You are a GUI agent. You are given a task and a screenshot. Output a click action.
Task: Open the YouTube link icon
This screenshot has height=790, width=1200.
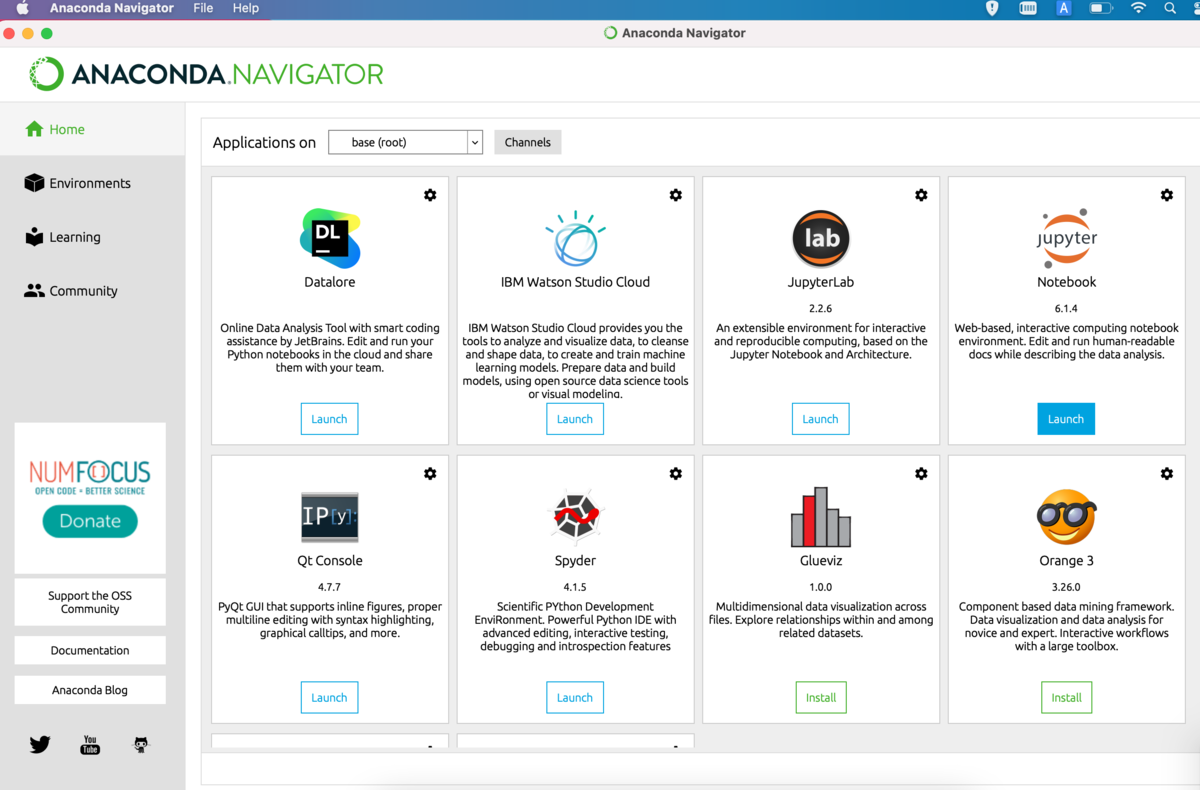[90, 745]
